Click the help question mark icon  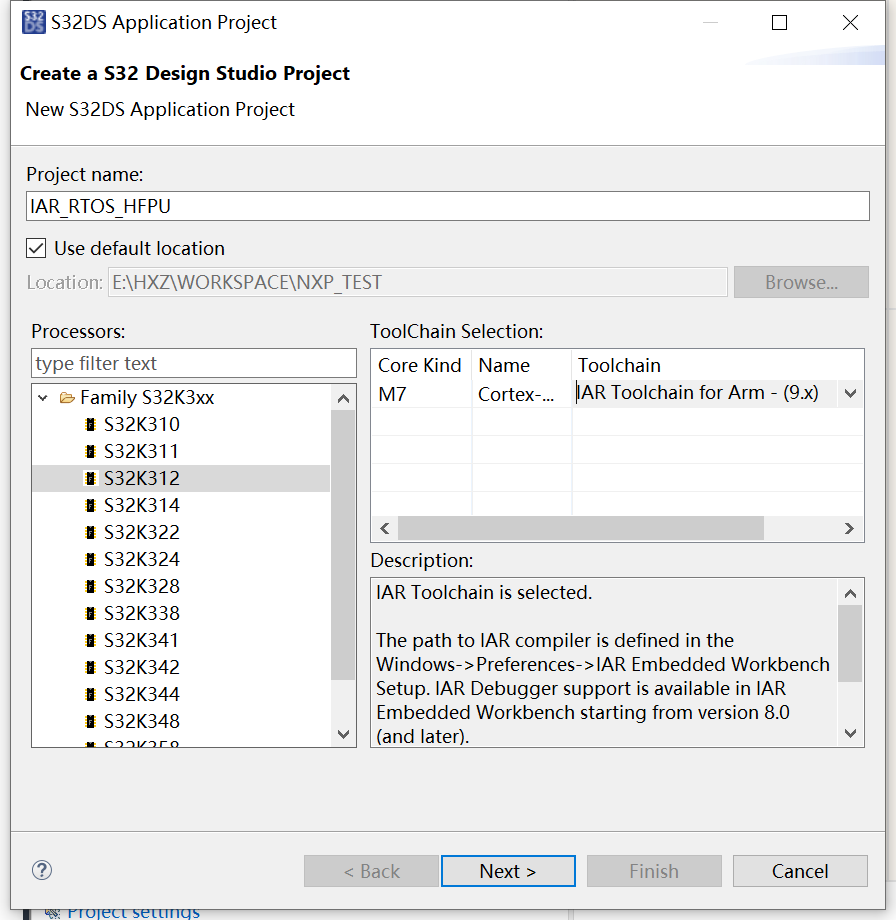pos(42,870)
